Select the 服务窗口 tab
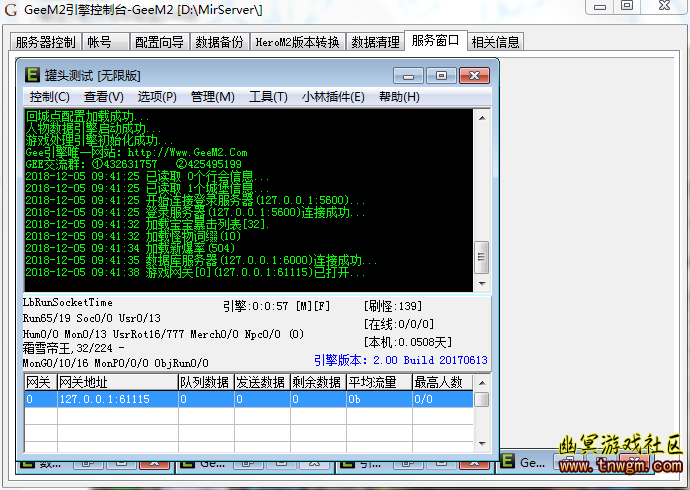The image size is (690, 490). (435, 41)
